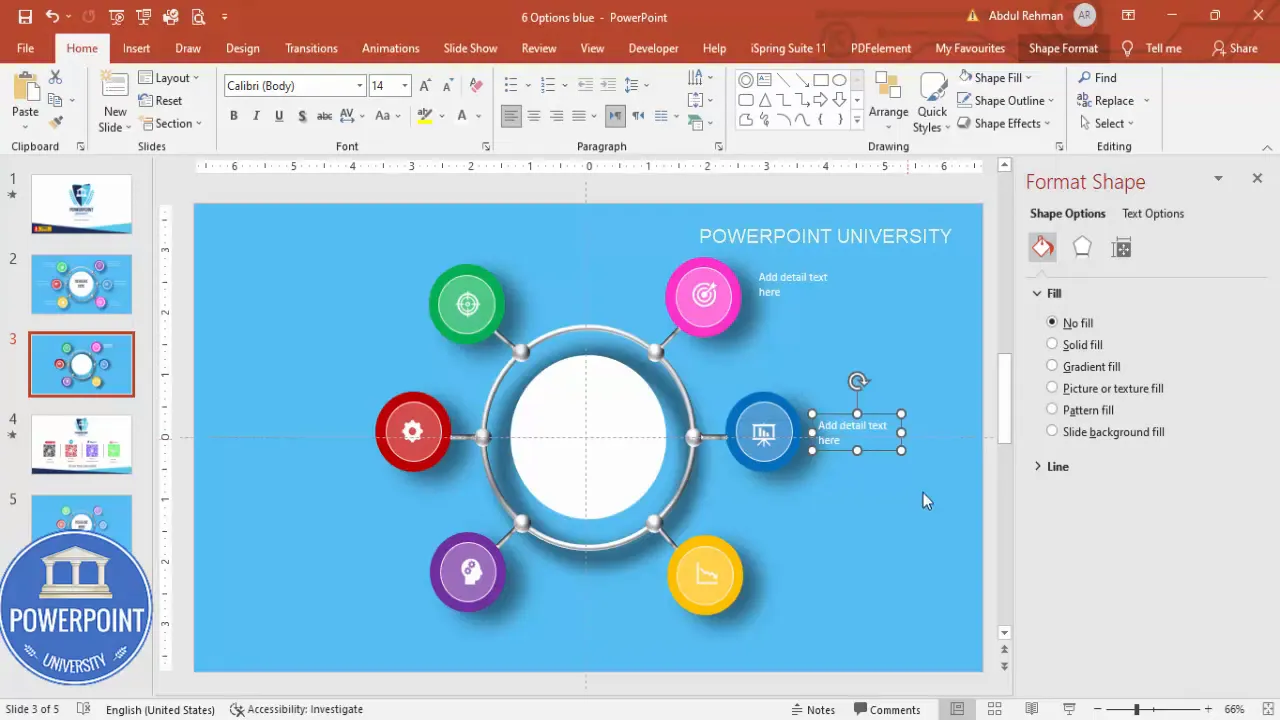This screenshot has height=720, width=1280.
Task: Click the Reset button in Slides group
Action: (x=160, y=101)
